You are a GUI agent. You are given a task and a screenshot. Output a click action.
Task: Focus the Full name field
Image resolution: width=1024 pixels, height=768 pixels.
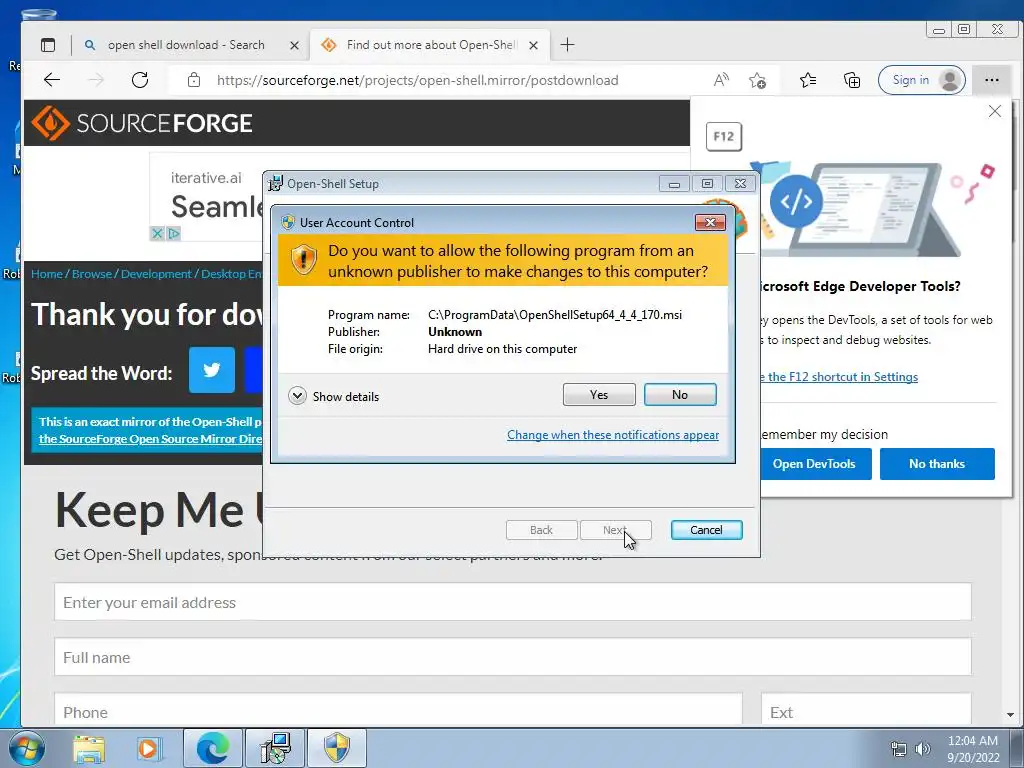(x=513, y=657)
